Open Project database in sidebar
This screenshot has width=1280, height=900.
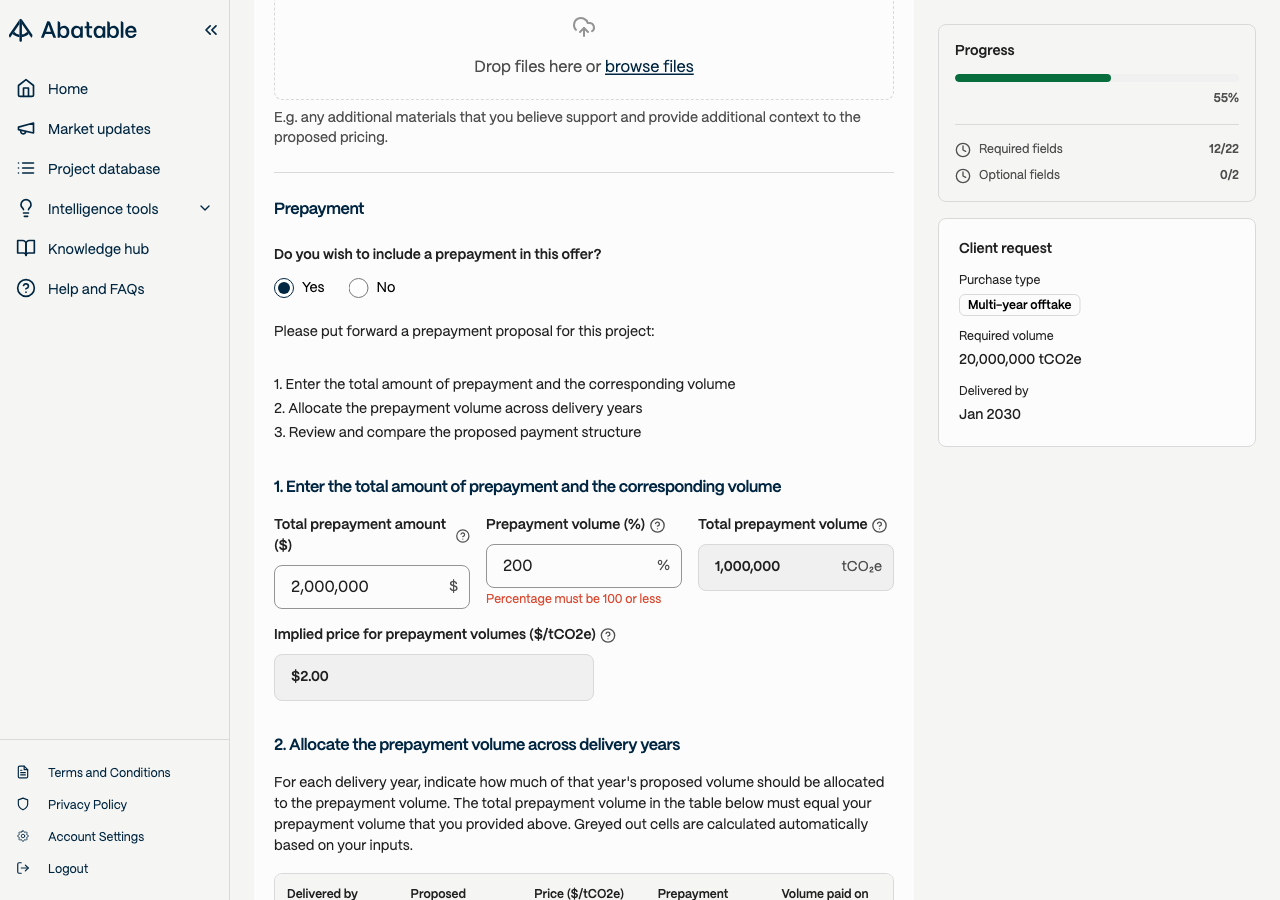point(104,169)
